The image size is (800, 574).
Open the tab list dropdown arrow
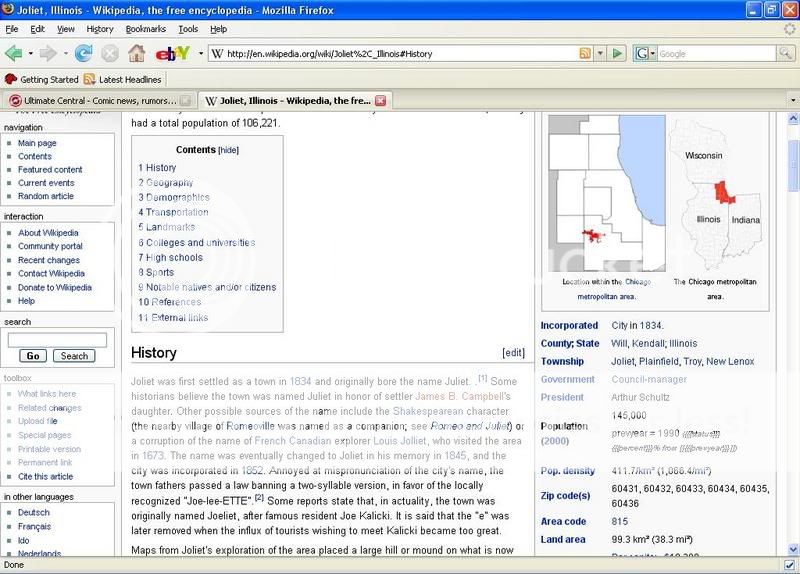(793, 101)
